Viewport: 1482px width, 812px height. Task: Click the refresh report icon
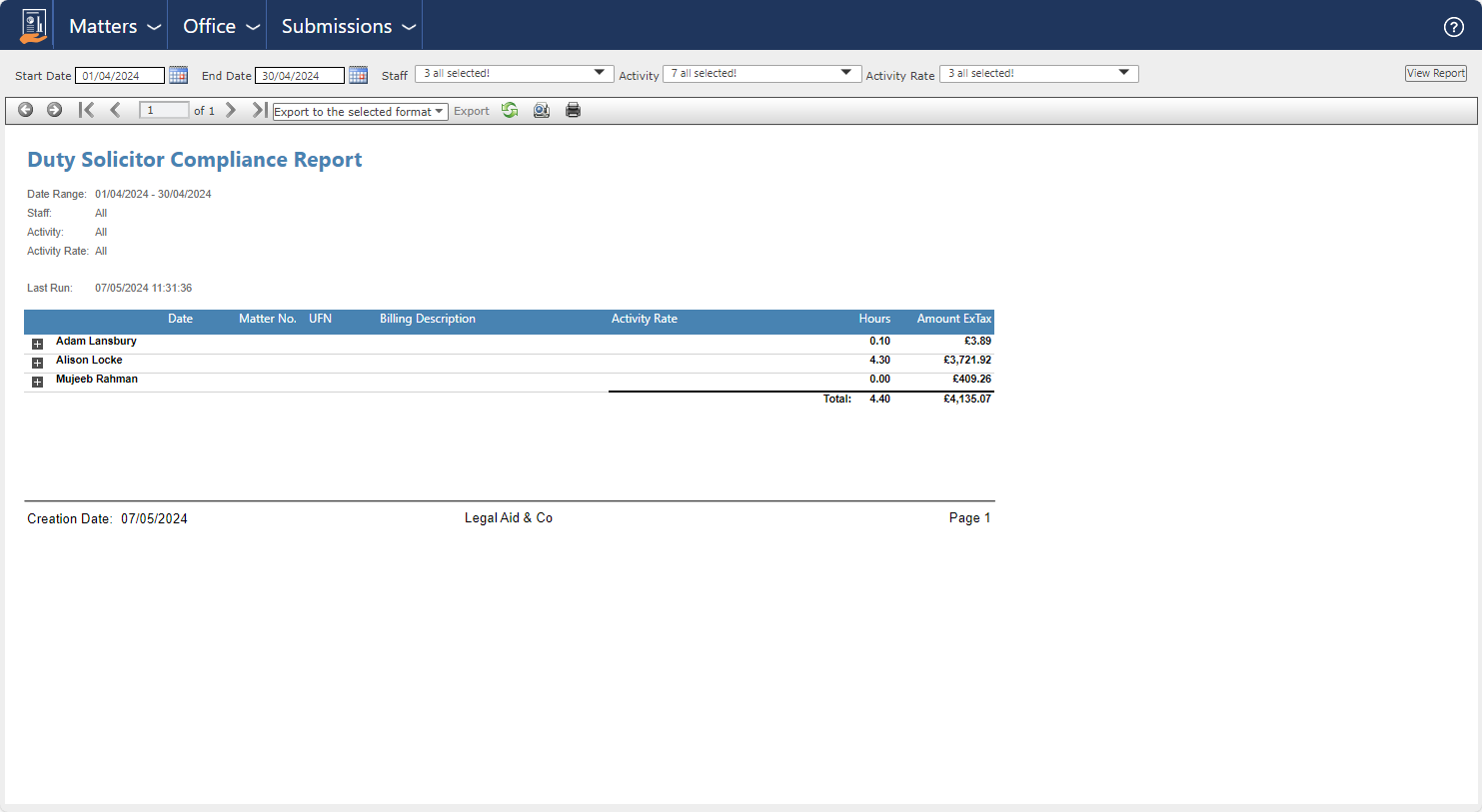tap(510, 111)
